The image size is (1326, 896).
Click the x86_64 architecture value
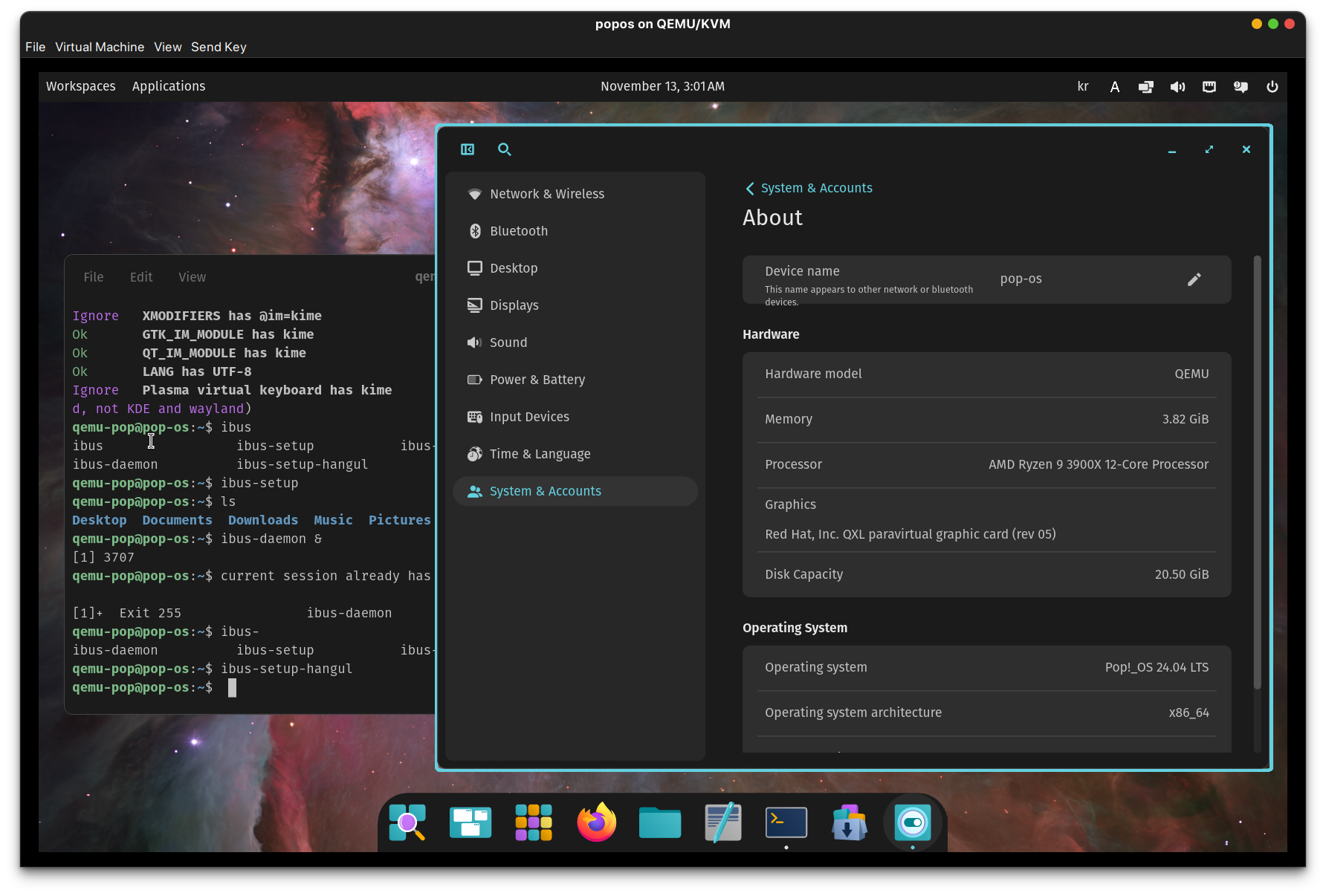pyautogui.click(x=1188, y=712)
